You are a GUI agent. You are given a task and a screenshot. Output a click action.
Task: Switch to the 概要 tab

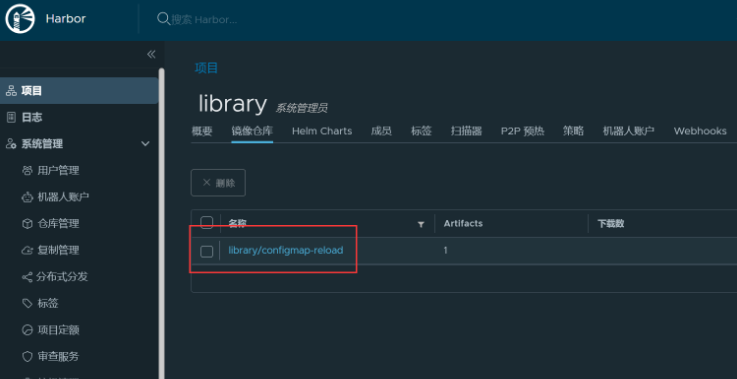202,131
